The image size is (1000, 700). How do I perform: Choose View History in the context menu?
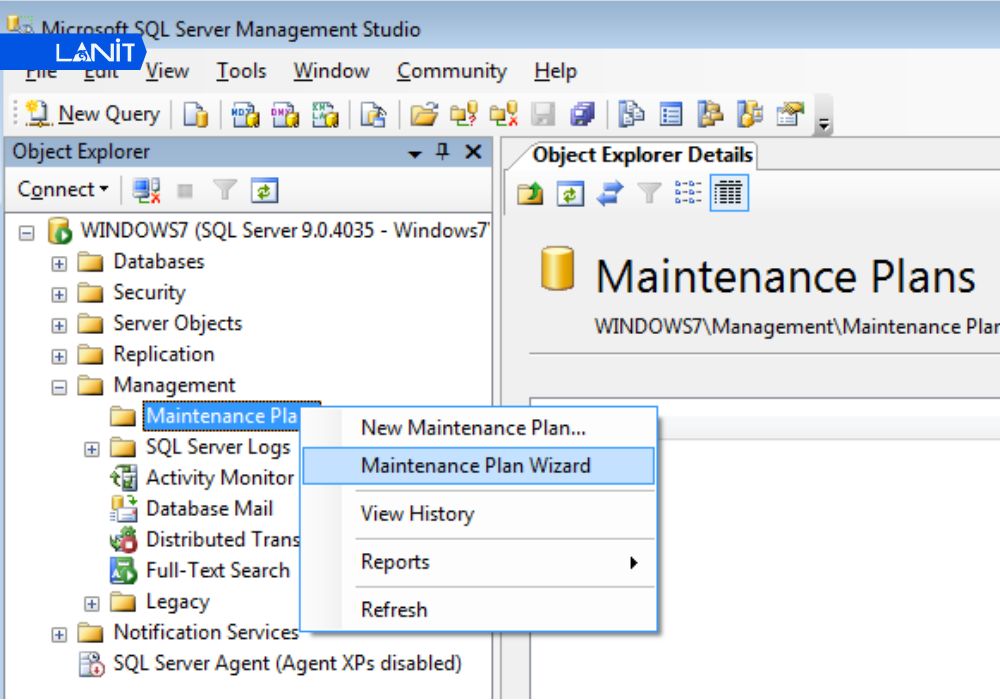point(418,514)
